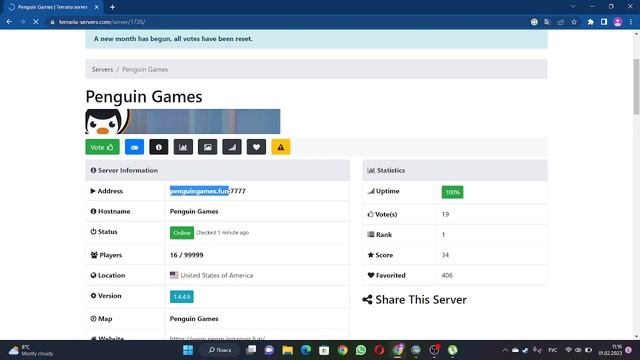Click the highlighted penguingames.fun address text
The height and width of the screenshot is (360, 640).
click(199, 191)
